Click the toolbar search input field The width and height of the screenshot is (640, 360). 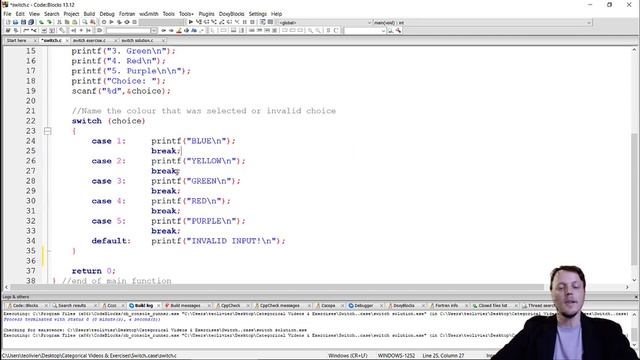(362, 31)
